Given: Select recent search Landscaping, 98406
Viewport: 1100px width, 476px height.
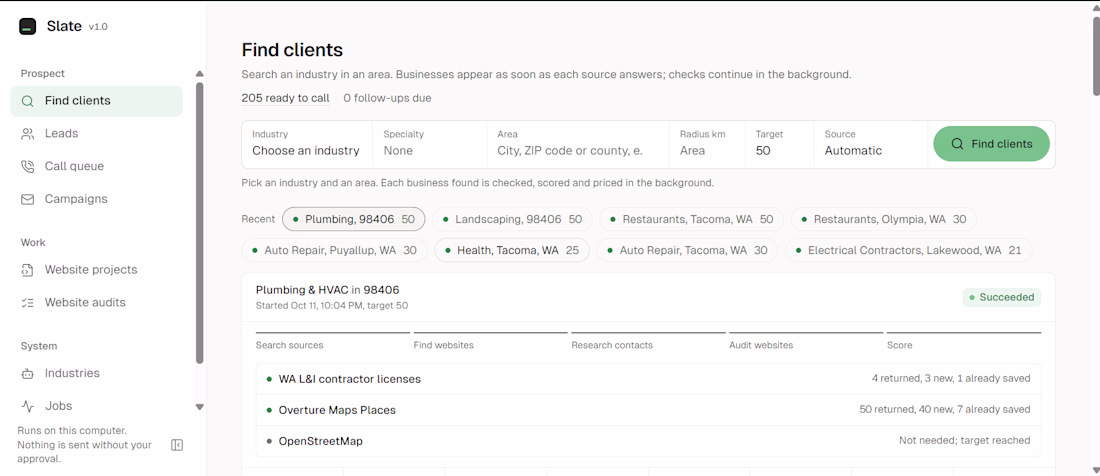Looking at the screenshot, I should [x=512, y=219].
